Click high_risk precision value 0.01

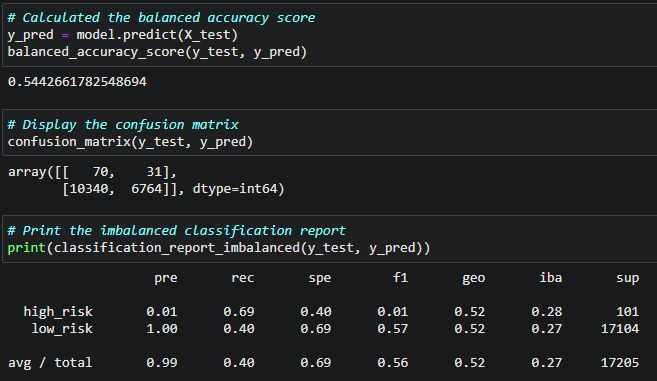[162, 312]
